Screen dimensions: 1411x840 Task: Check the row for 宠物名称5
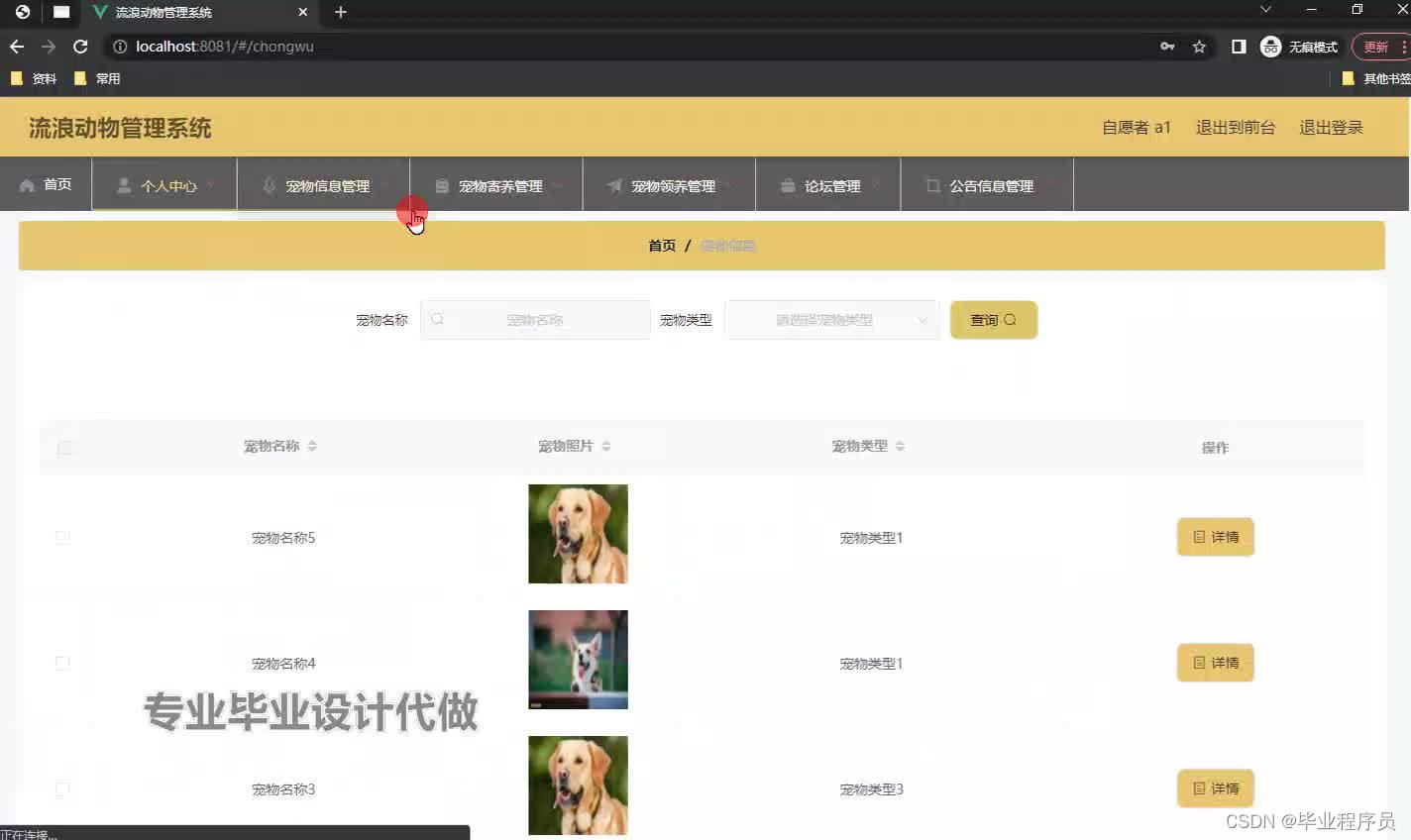click(62, 537)
